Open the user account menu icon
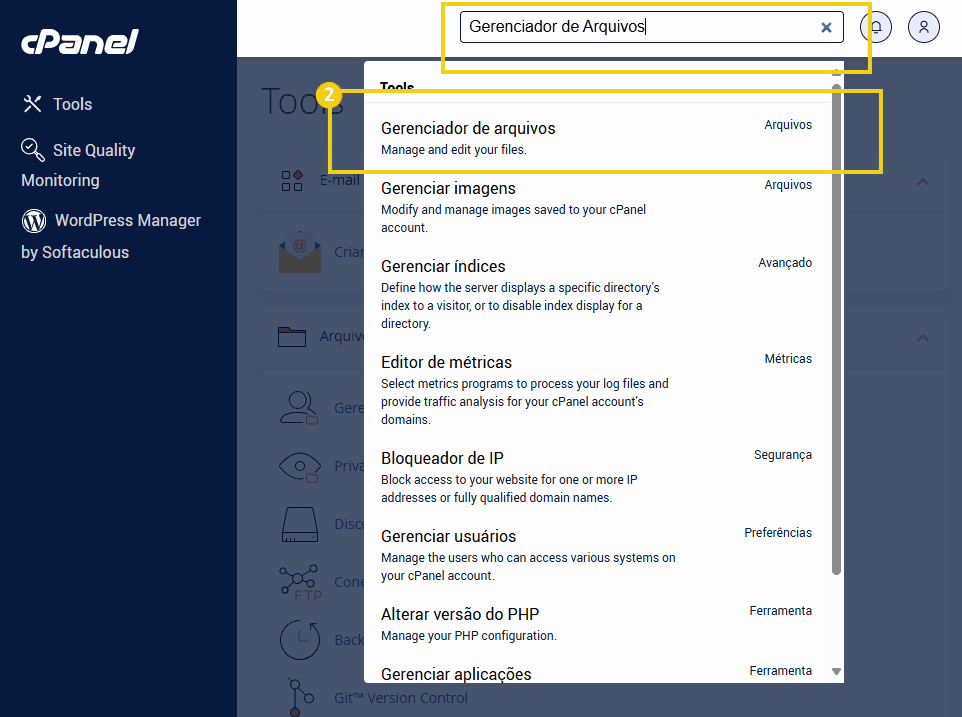This screenshot has width=962, height=717. 923,27
